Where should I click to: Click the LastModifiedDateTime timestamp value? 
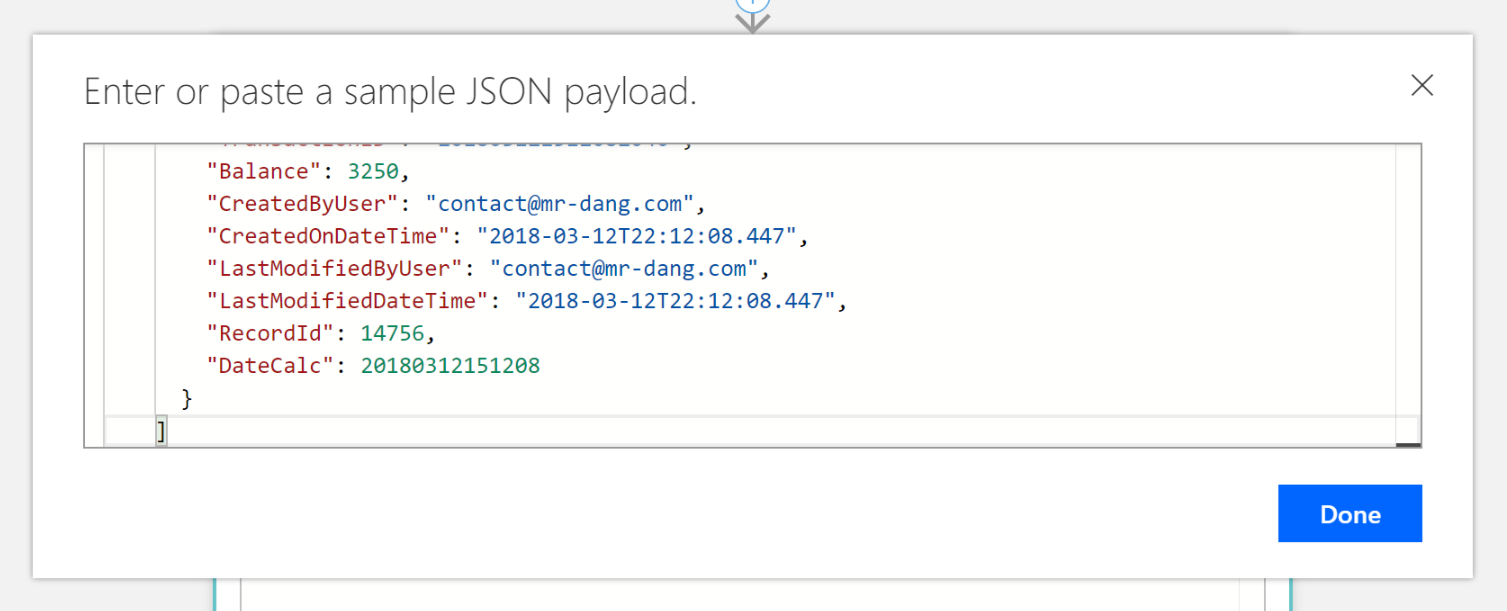[675, 301]
